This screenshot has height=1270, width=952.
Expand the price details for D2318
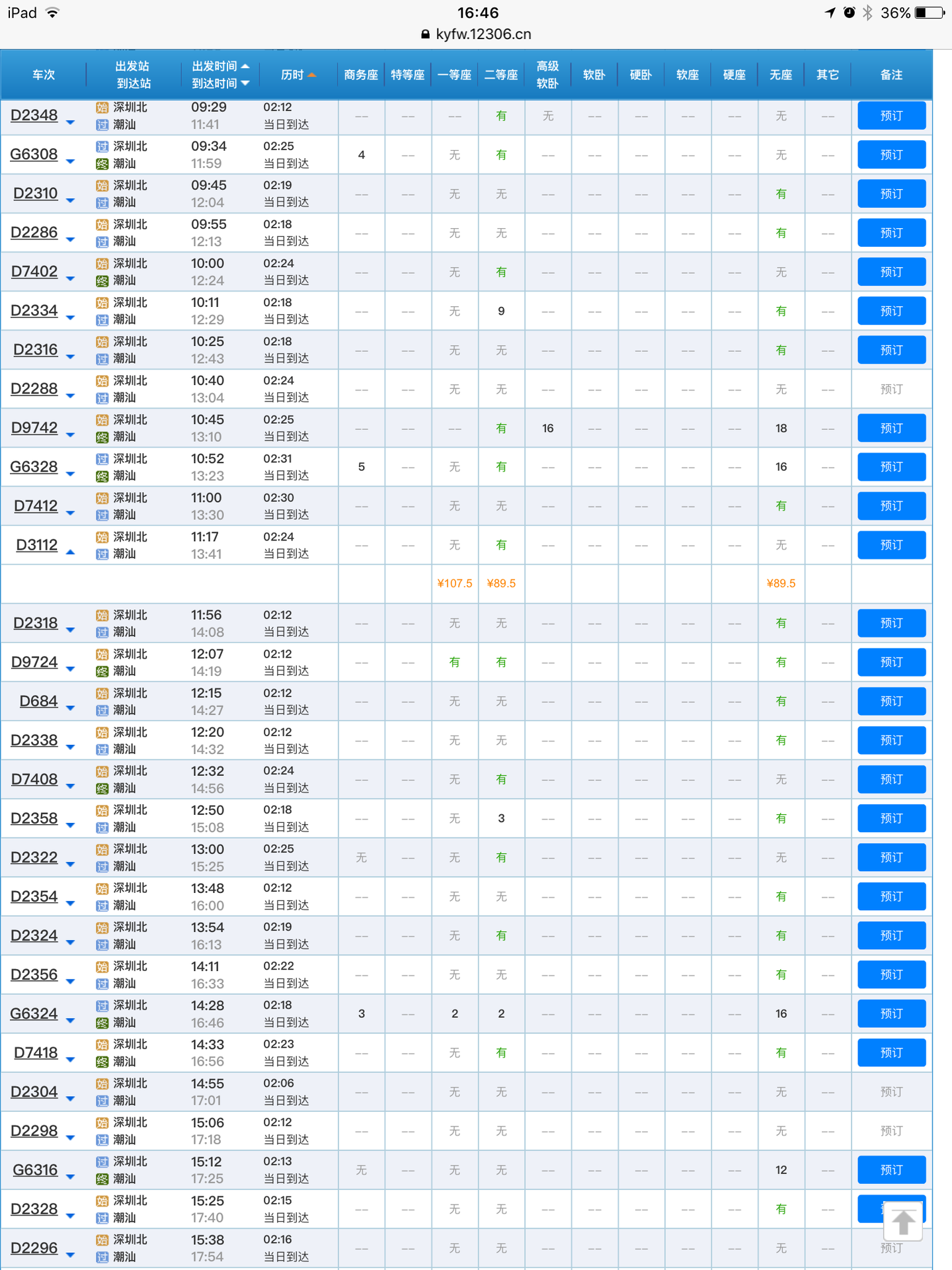(71, 631)
